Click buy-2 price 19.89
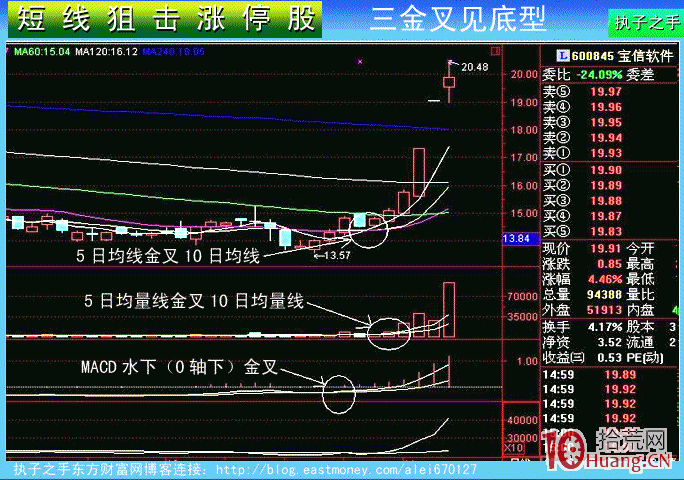Image resolution: width=684 pixels, height=480 pixels. pyautogui.click(x=606, y=185)
